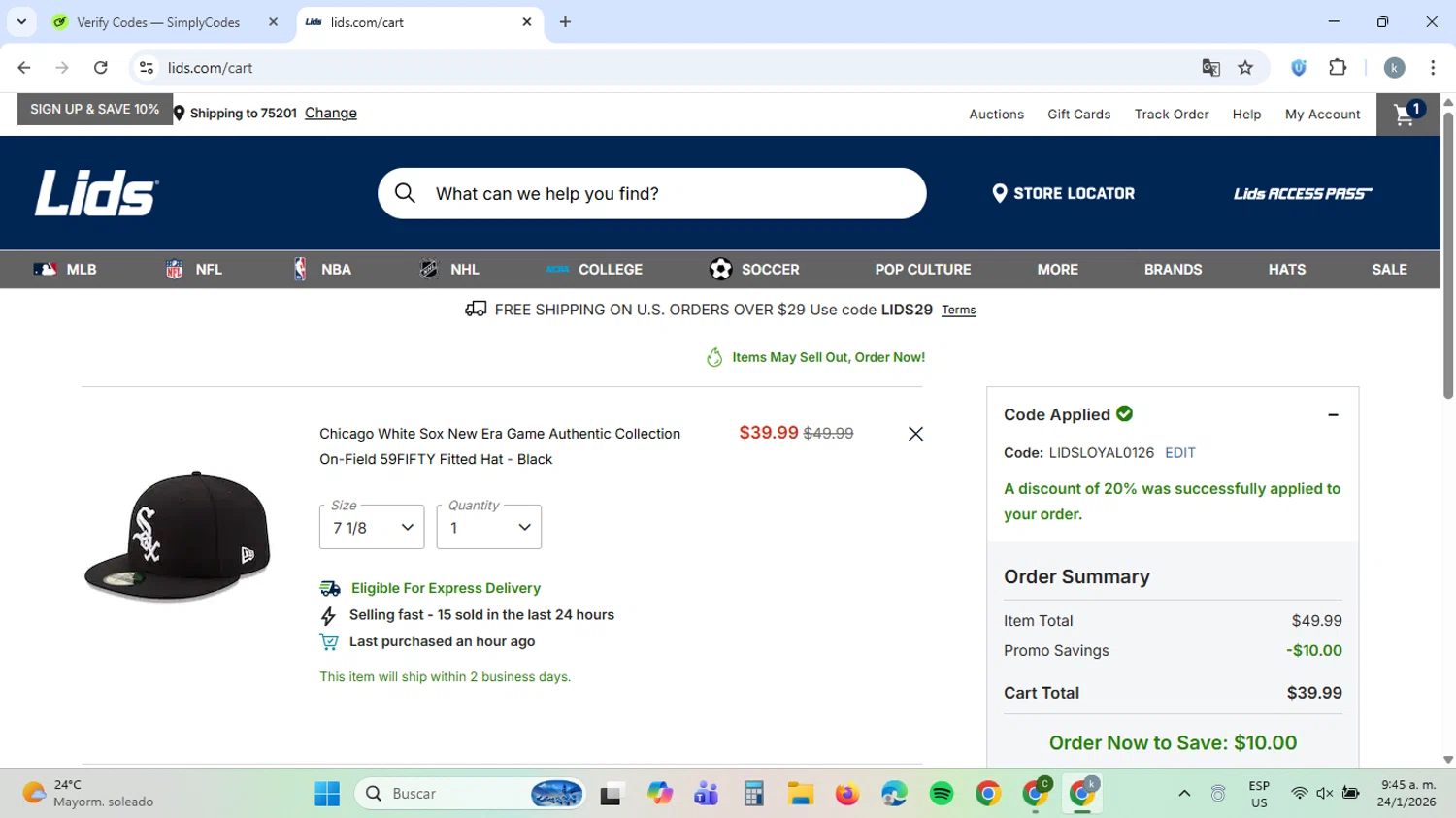Image resolution: width=1456 pixels, height=818 pixels.
Task: Open the Chrome three-dot menu
Action: coord(1433,68)
